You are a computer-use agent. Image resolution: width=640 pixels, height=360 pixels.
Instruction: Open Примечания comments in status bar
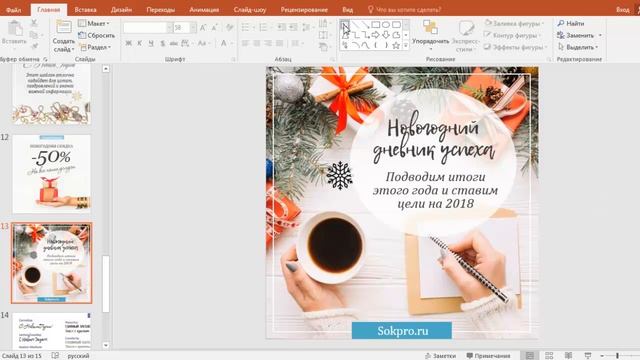tap(488, 356)
